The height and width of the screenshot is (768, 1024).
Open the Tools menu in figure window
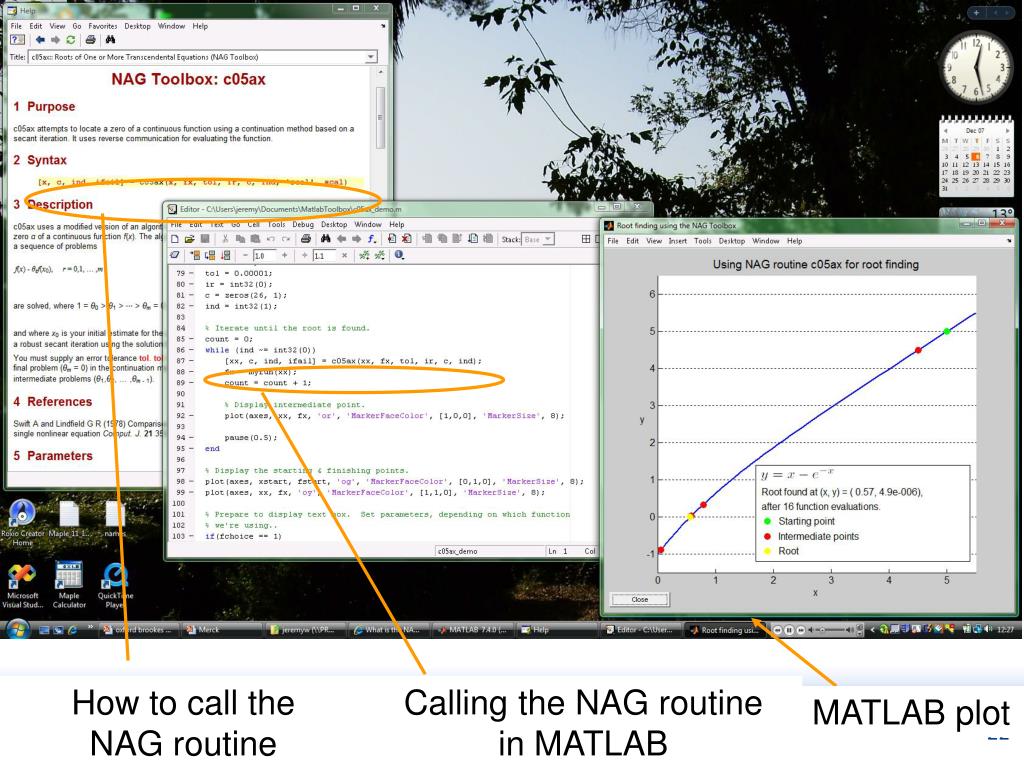pos(703,241)
